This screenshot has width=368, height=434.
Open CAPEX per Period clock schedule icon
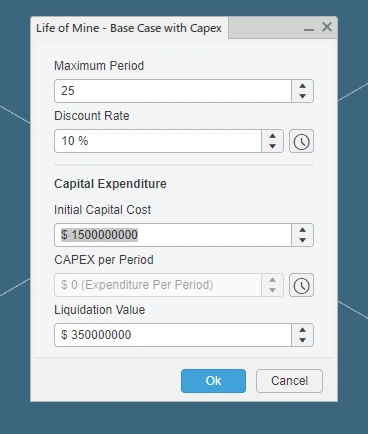click(x=301, y=285)
